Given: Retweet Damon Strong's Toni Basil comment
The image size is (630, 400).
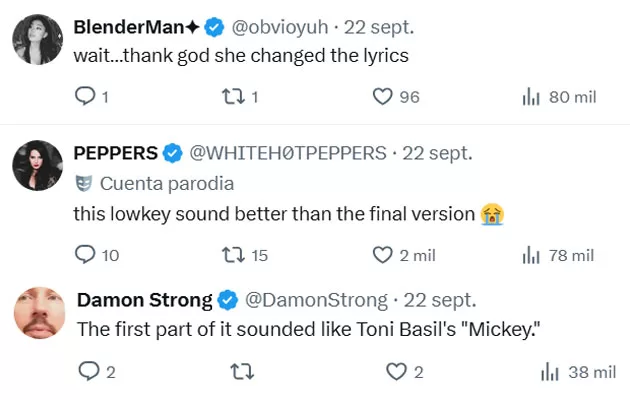Looking at the screenshot, I should [x=240, y=372].
